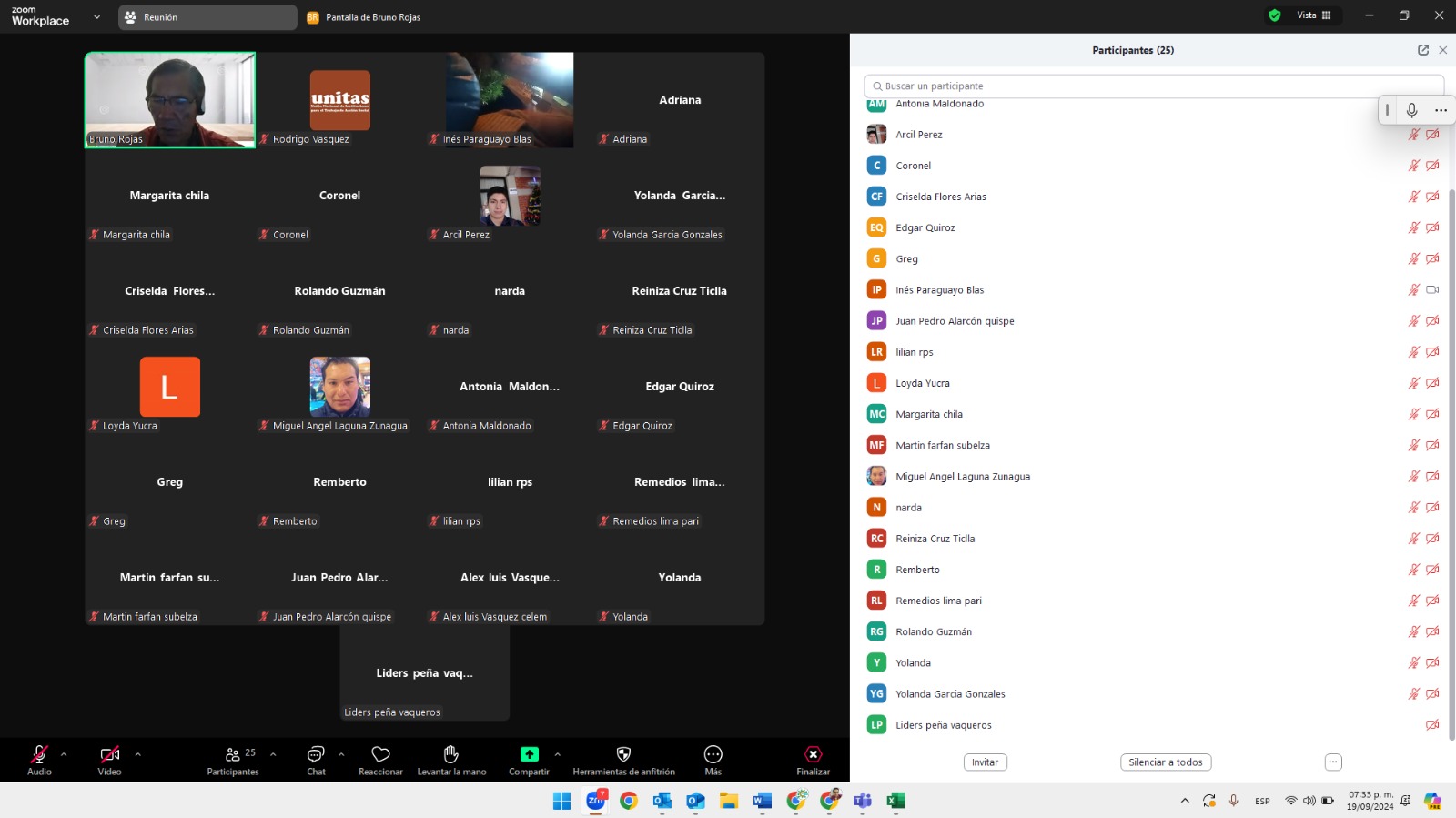
Task: Click Arcil Perez photo tile
Action: [x=510, y=196]
